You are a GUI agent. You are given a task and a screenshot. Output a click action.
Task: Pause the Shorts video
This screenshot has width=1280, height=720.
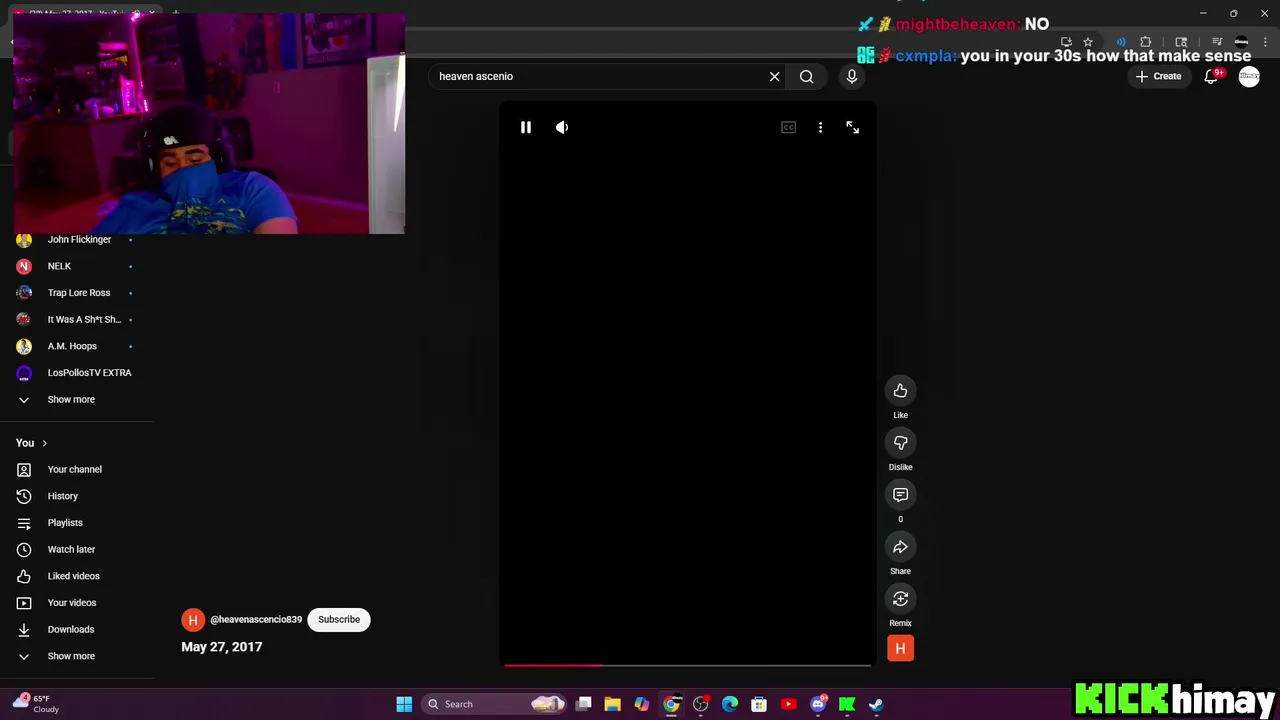525,127
